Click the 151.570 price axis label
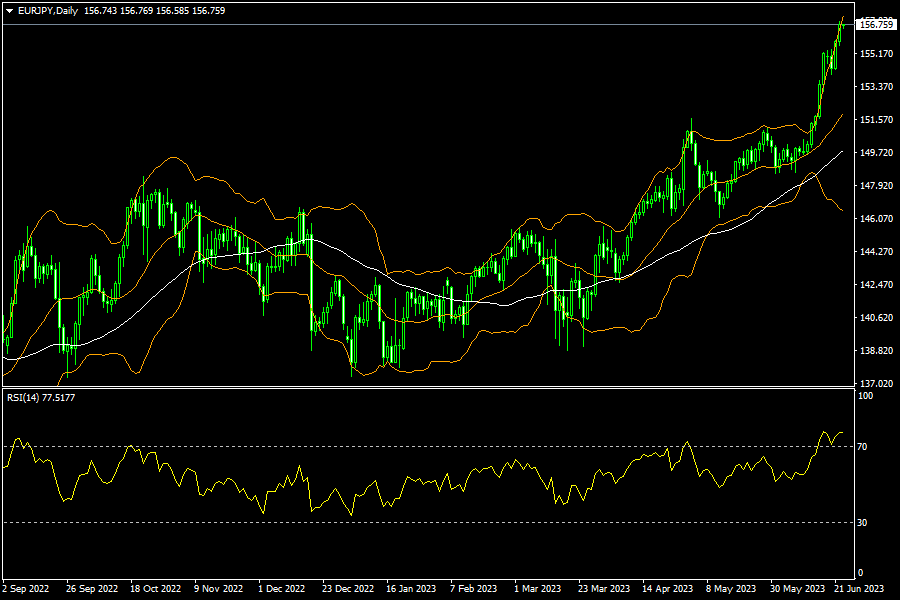The width and height of the screenshot is (900, 600). coord(876,119)
